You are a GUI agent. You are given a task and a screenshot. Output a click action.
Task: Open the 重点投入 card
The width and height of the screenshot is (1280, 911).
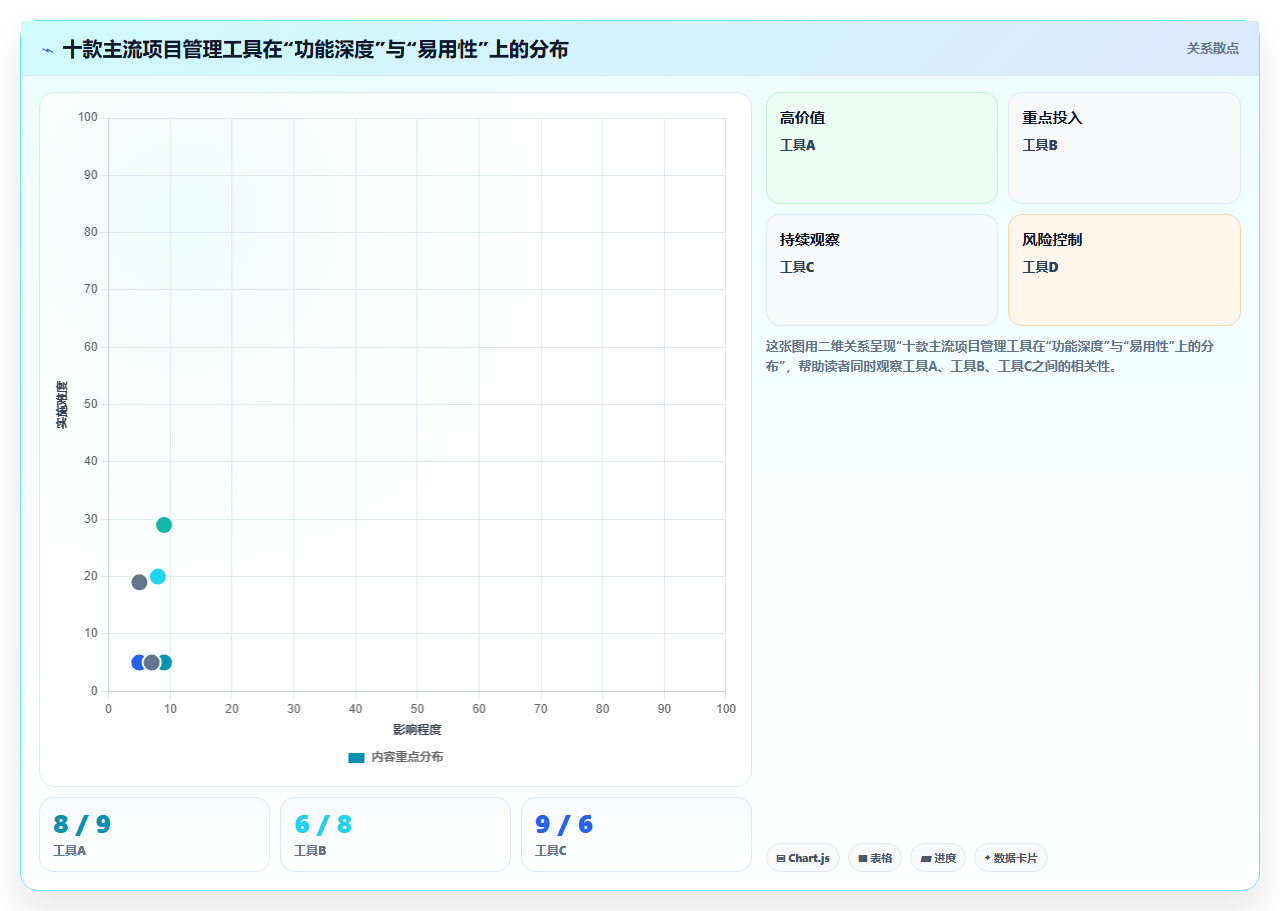point(1124,148)
